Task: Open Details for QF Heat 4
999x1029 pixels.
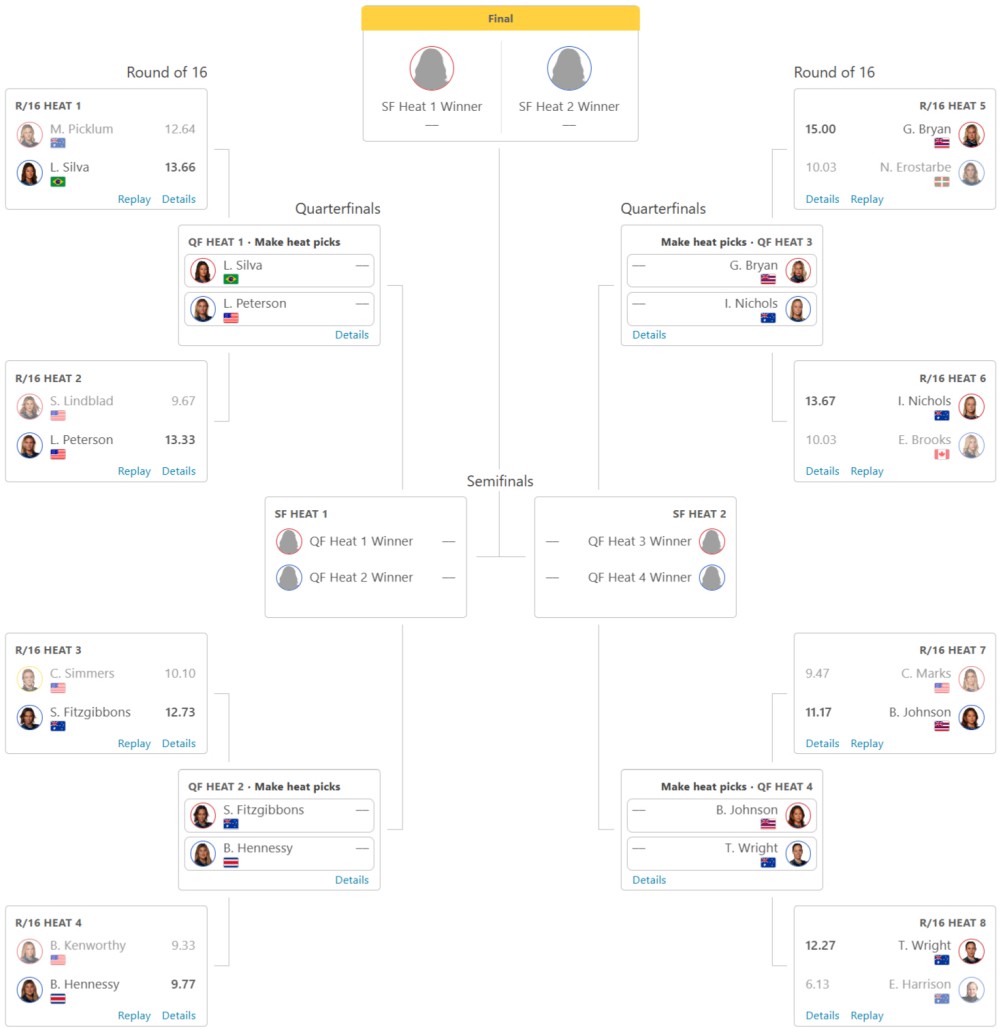Action: pos(649,880)
